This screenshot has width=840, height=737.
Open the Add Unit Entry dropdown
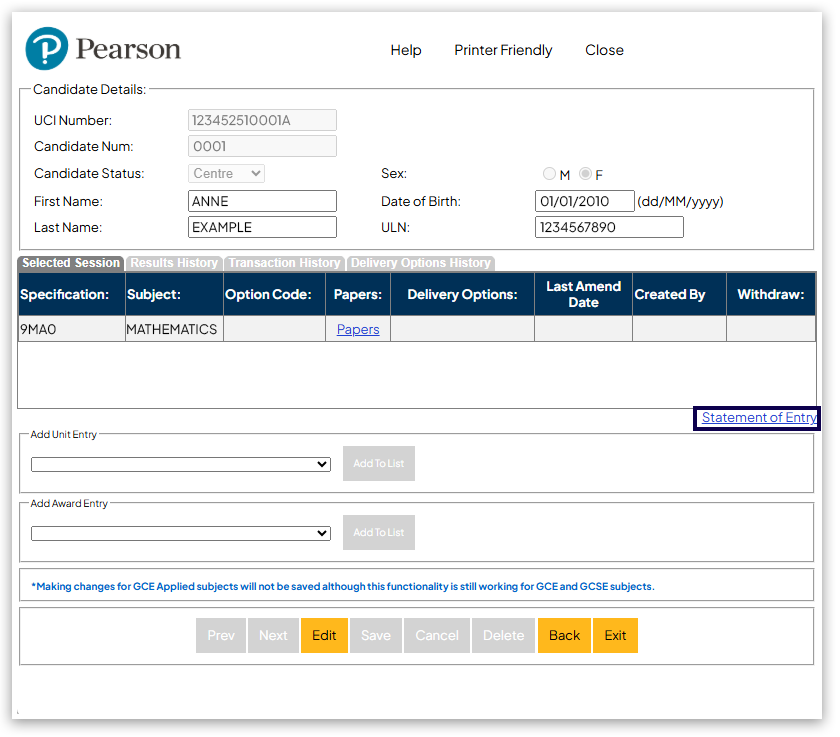(x=180, y=464)
